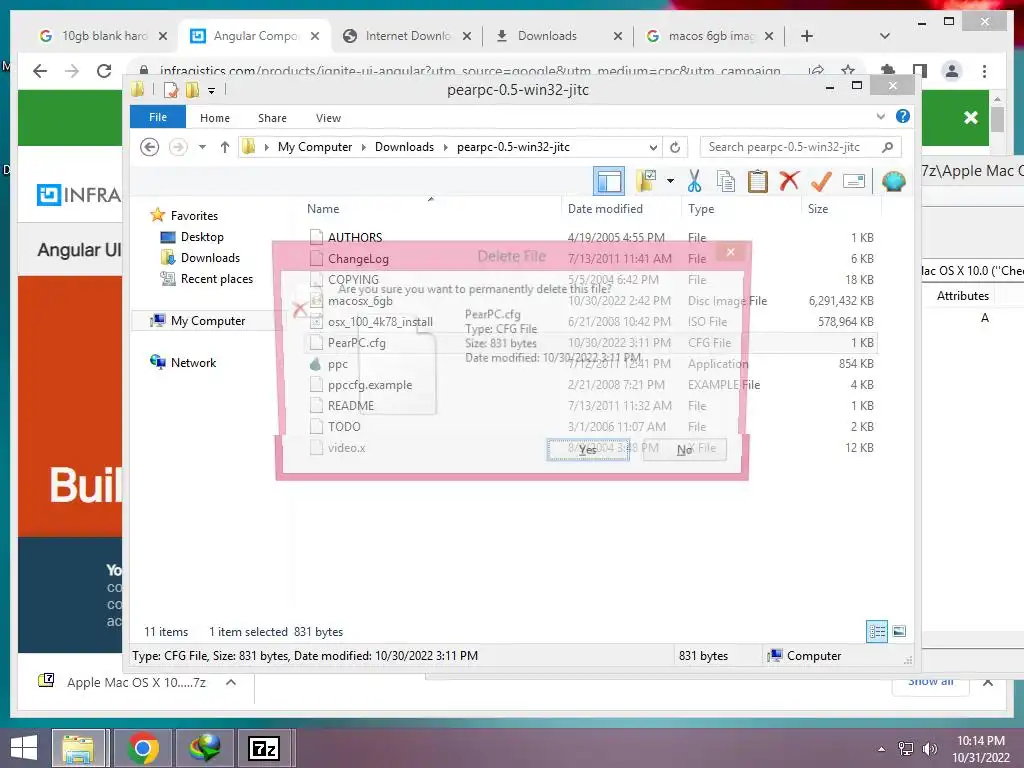The height and width of the screenshot is (768, 1024).
Task: Open the Chrome profile avatar
Action: click(x=952, y=71)
